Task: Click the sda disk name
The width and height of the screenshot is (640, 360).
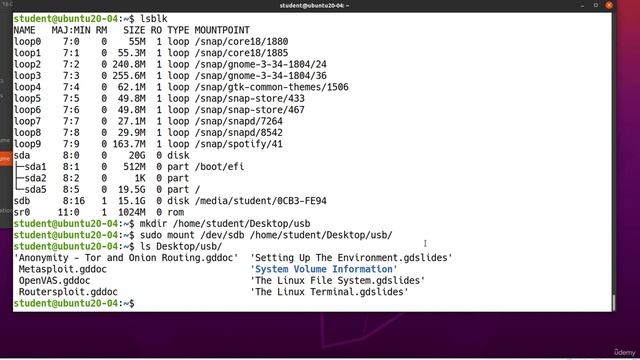Action: coord(22,156)
